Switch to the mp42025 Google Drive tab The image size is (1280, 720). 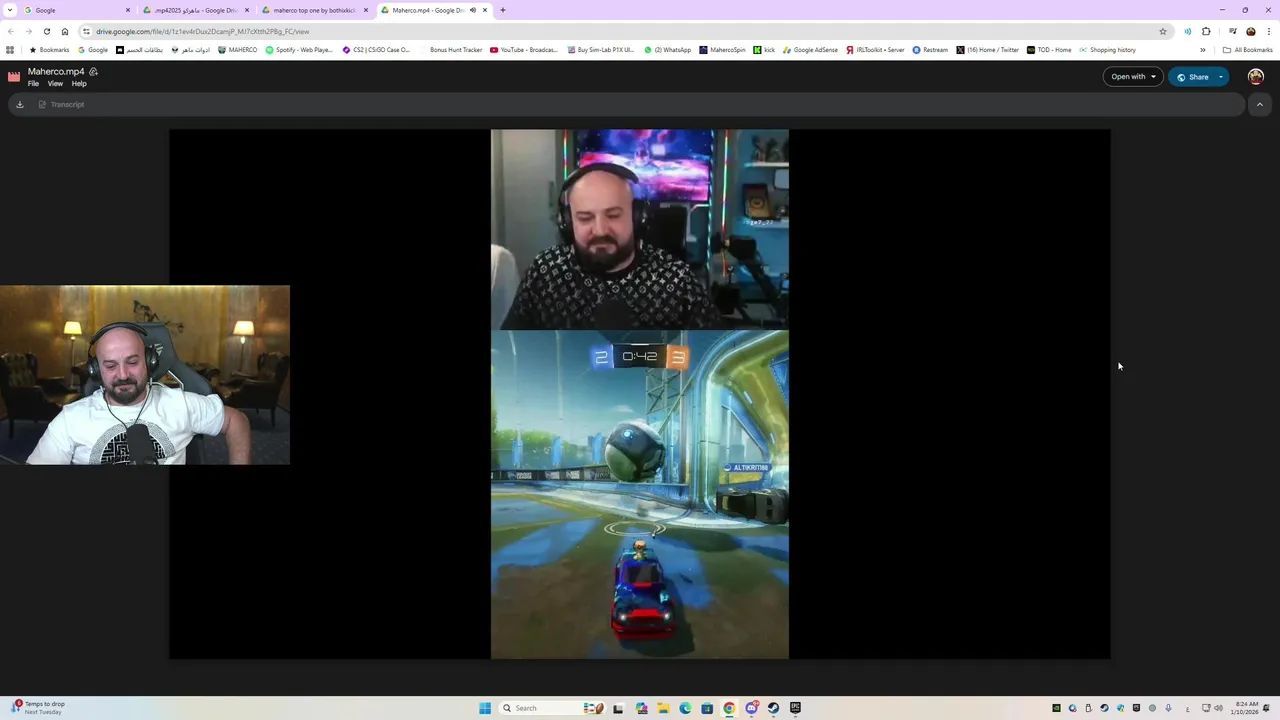coord(195,10)
